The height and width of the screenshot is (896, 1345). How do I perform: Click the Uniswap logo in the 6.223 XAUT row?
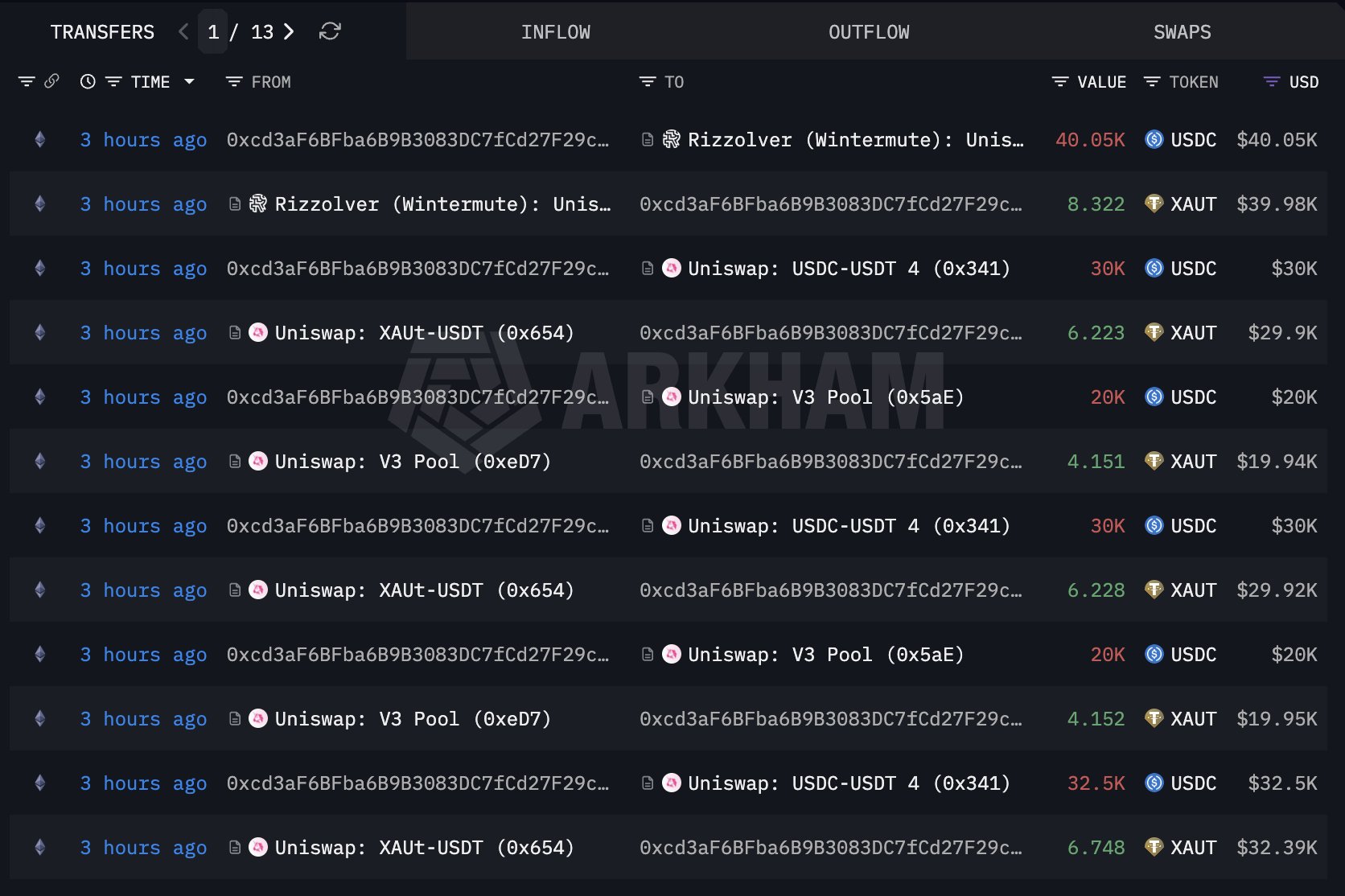point(258,332)
